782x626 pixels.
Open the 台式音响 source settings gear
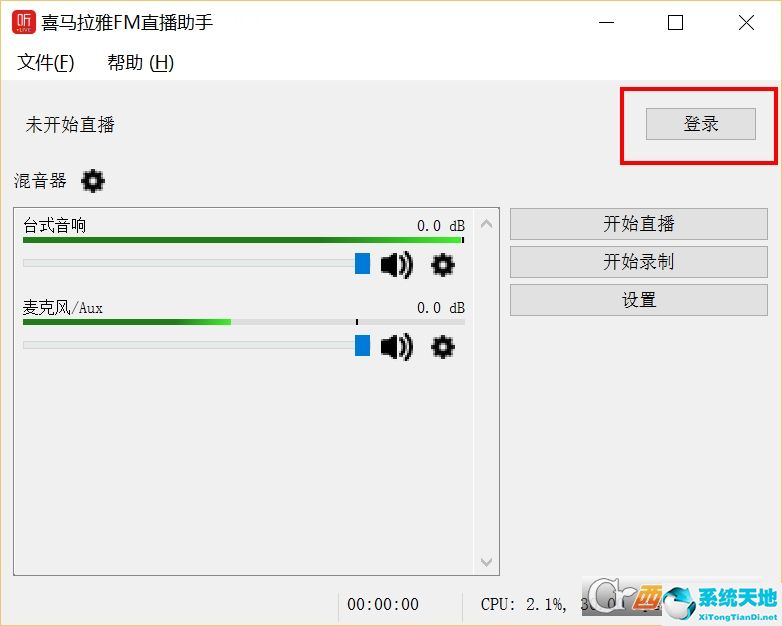(x=442, y=264)
